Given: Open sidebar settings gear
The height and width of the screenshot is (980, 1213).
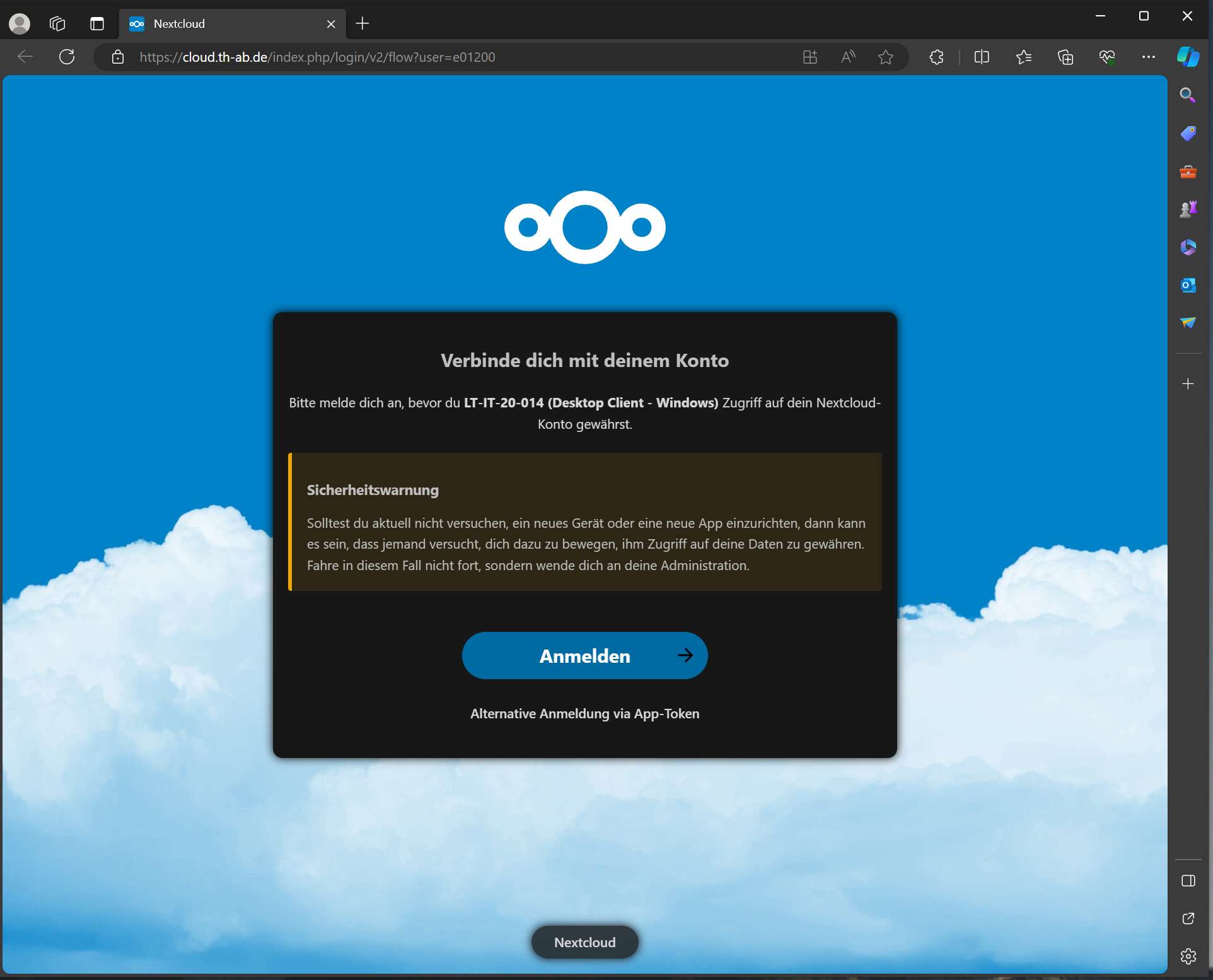Looking at the screenshot, I should click(x=1188, y=956).
